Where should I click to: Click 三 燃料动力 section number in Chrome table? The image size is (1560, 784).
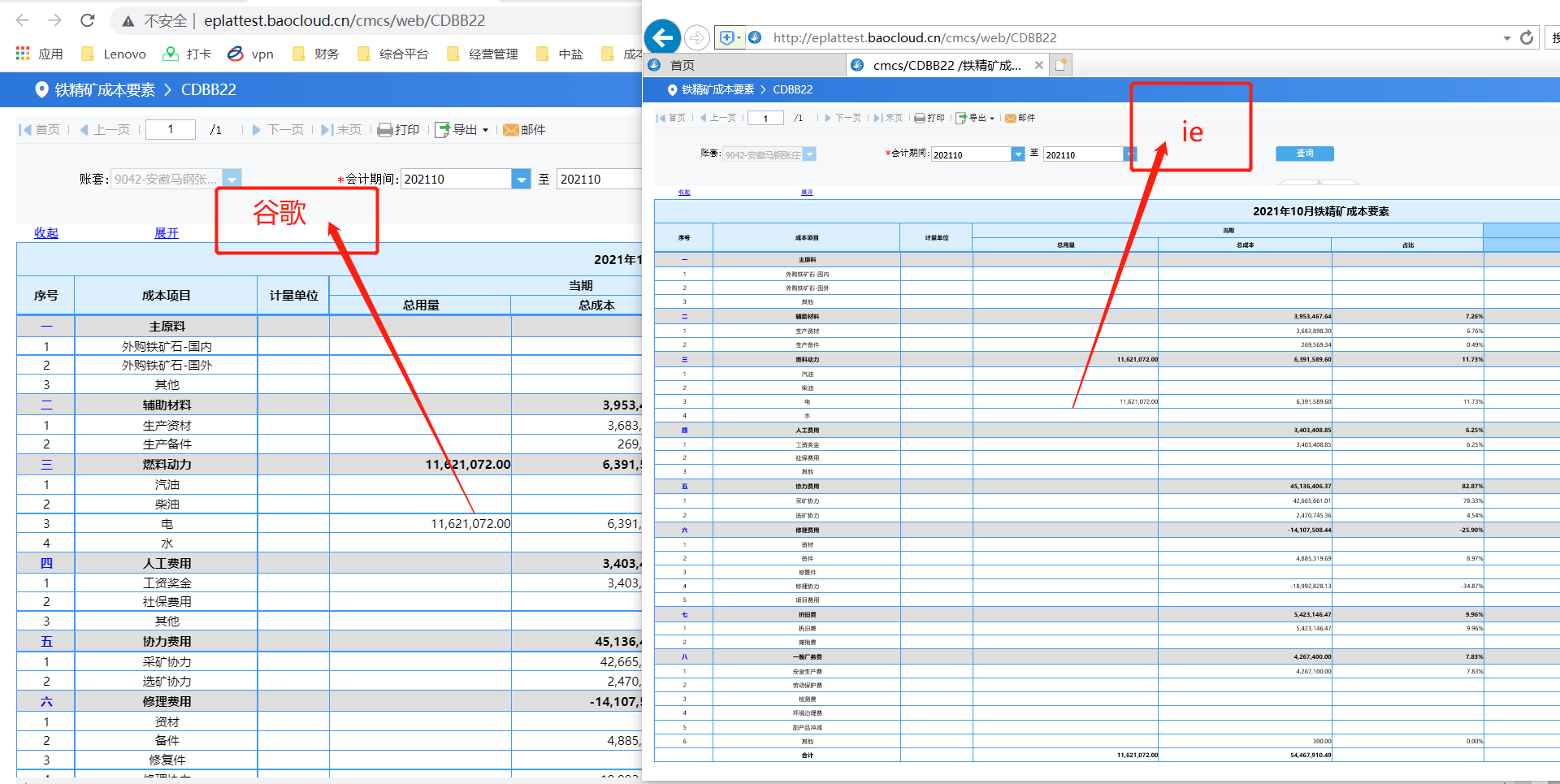point(46,465)
